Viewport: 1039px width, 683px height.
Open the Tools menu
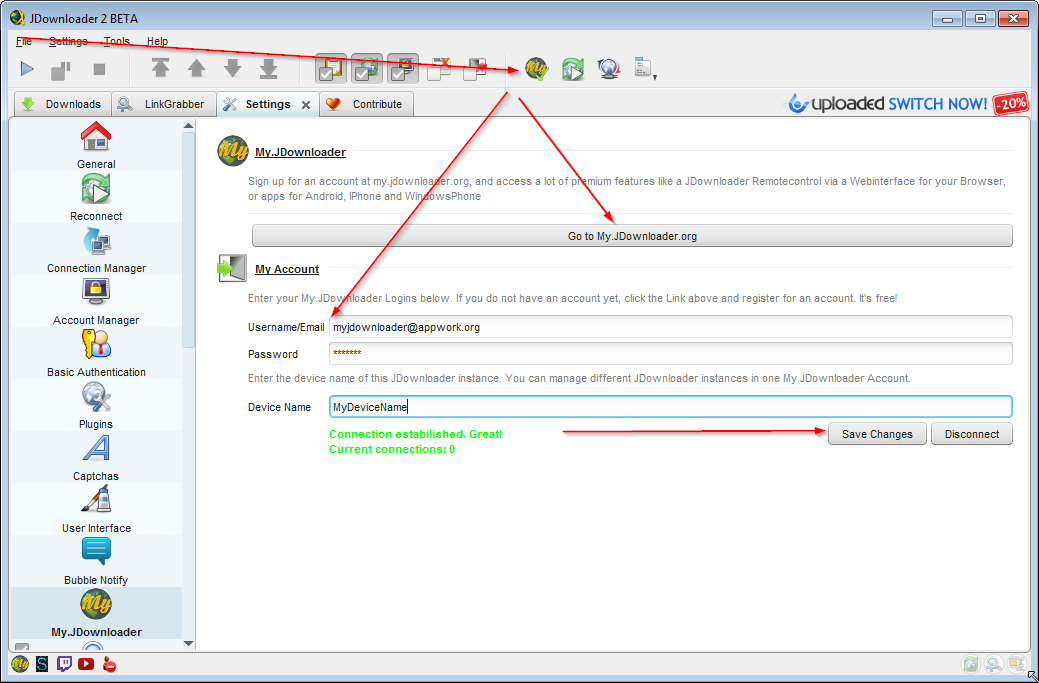[116, 41]
